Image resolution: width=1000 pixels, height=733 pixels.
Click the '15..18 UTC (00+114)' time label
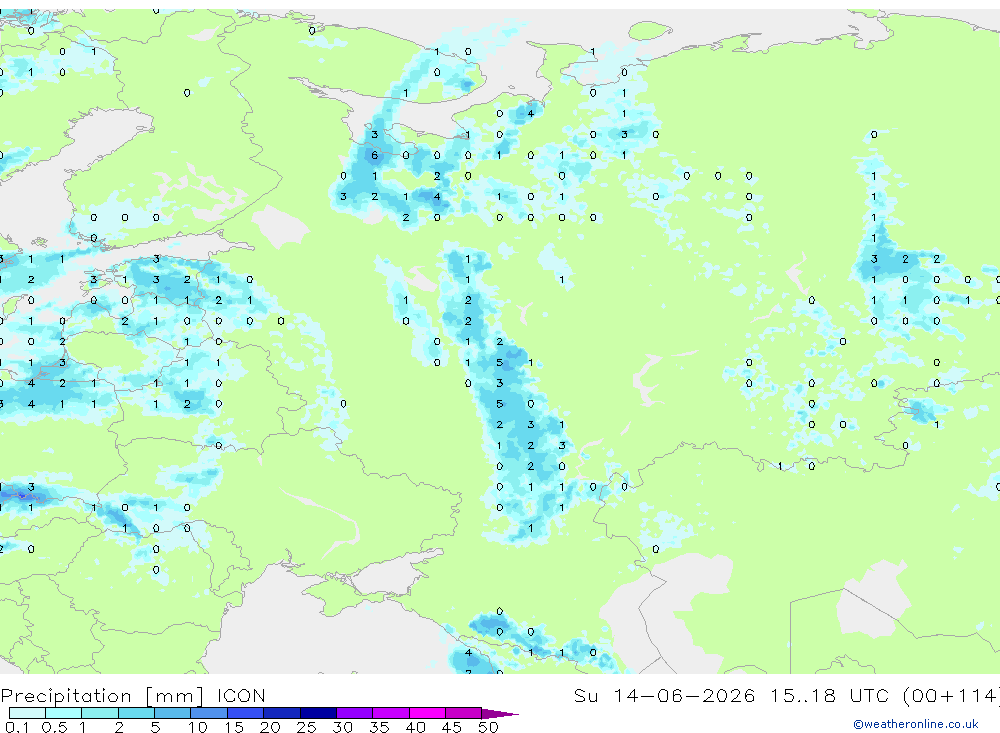click(885, 695)
